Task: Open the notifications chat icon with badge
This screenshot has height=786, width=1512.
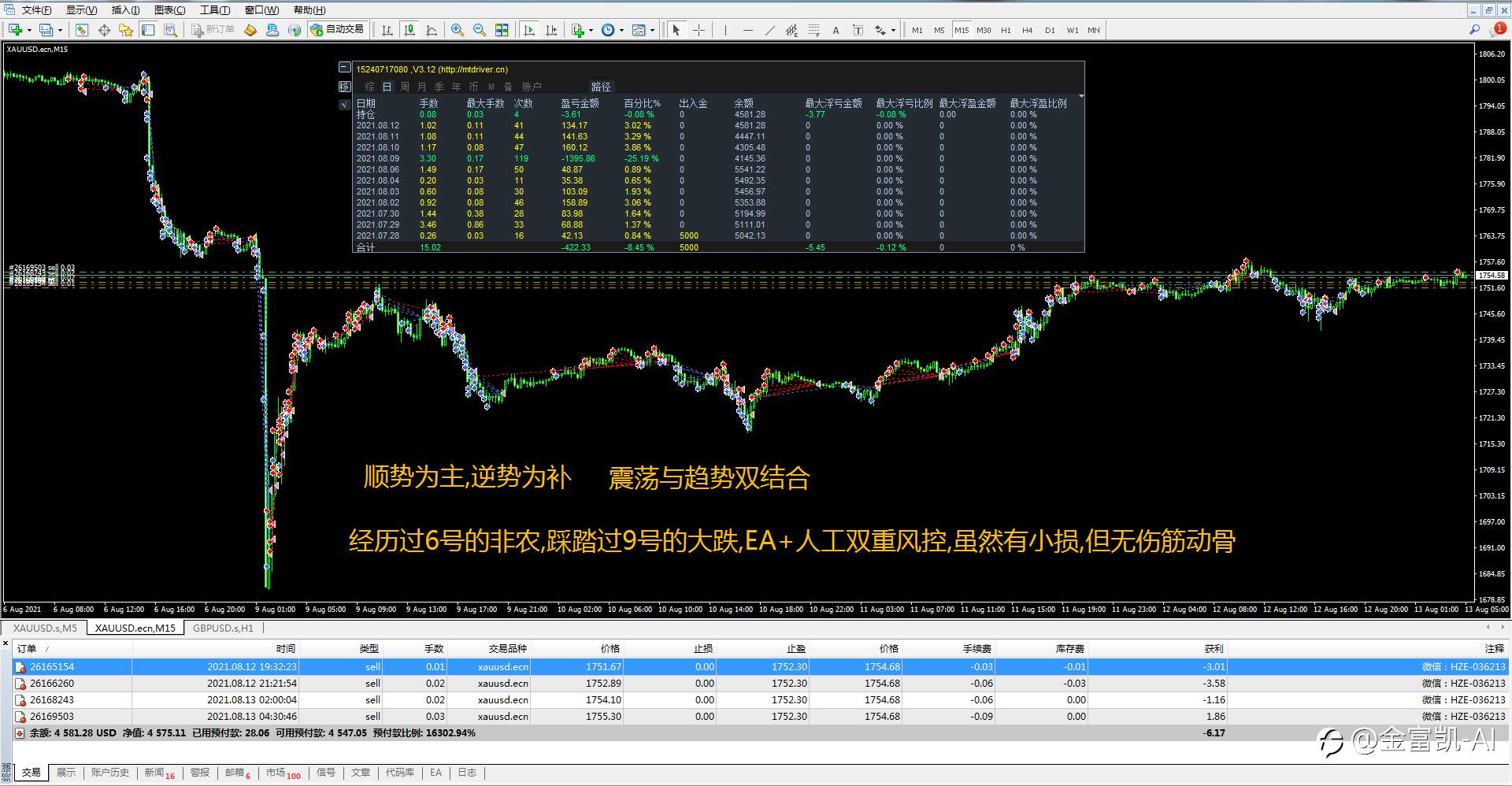Action: tap(1498, 30)
